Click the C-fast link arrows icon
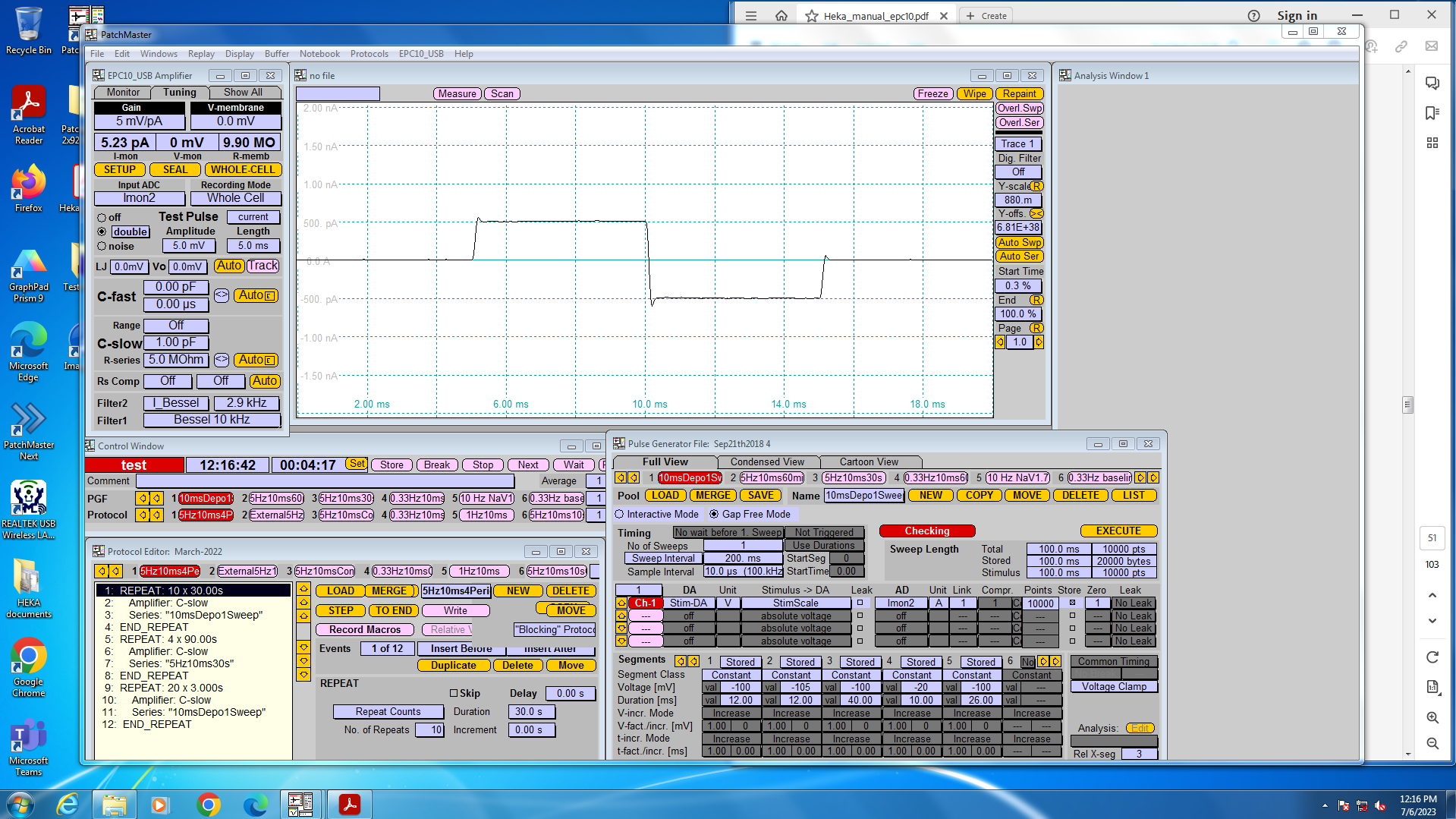This screenshot has height=819, width=1456. (222, 295)
